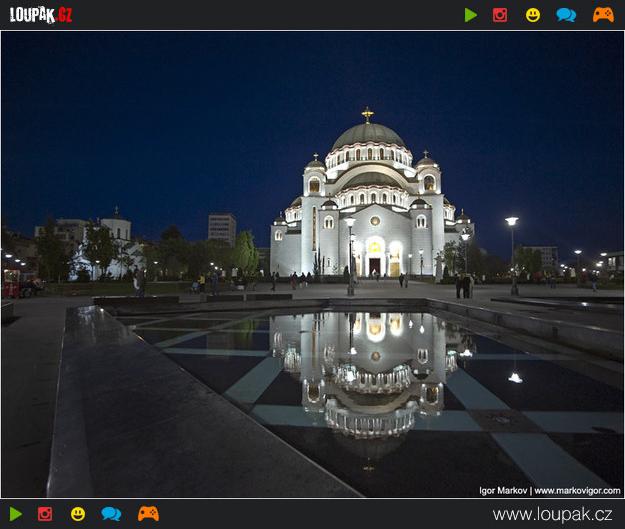This screenshot has height=529, width=625.
Task: Click the small white church on the left
Action: point(113,245)
